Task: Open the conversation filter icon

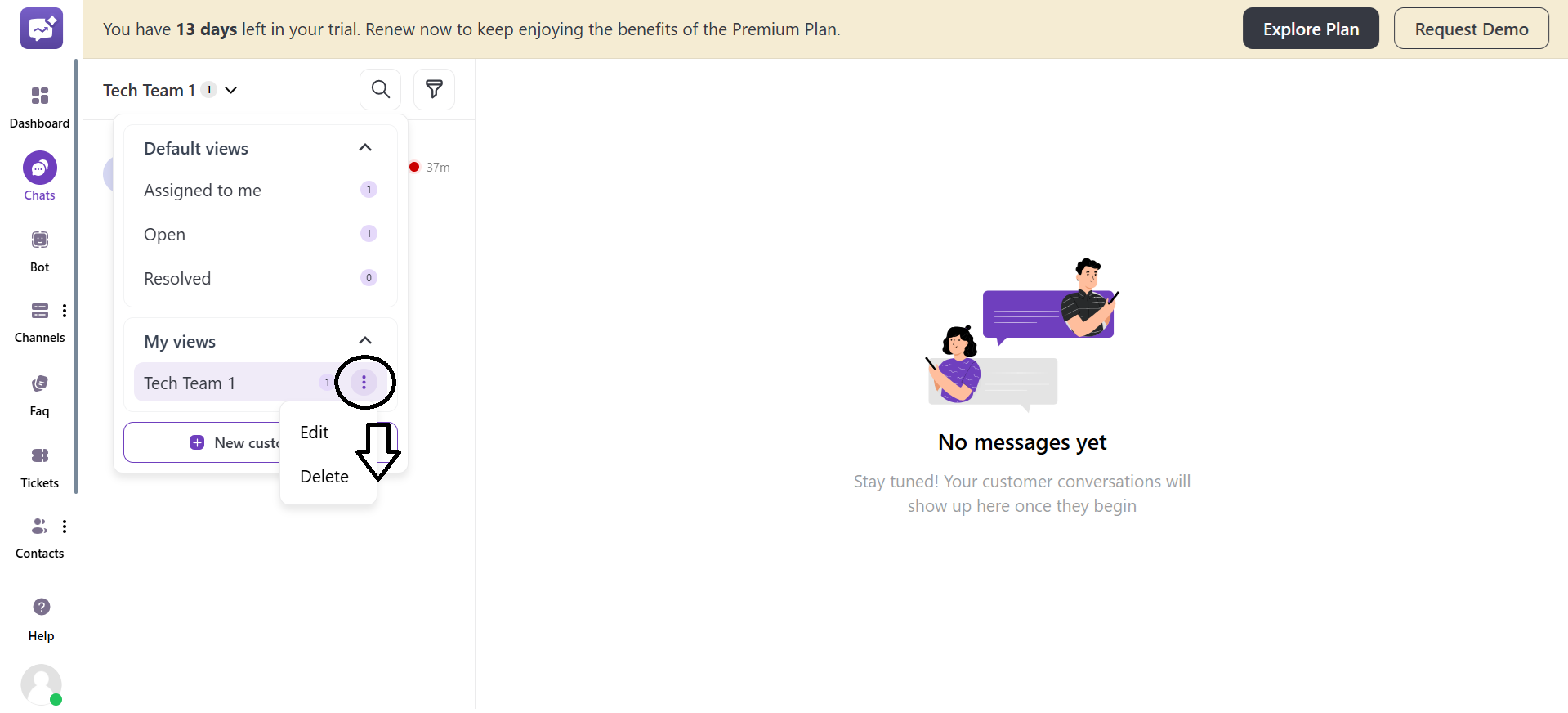Action: click(434, 89)
